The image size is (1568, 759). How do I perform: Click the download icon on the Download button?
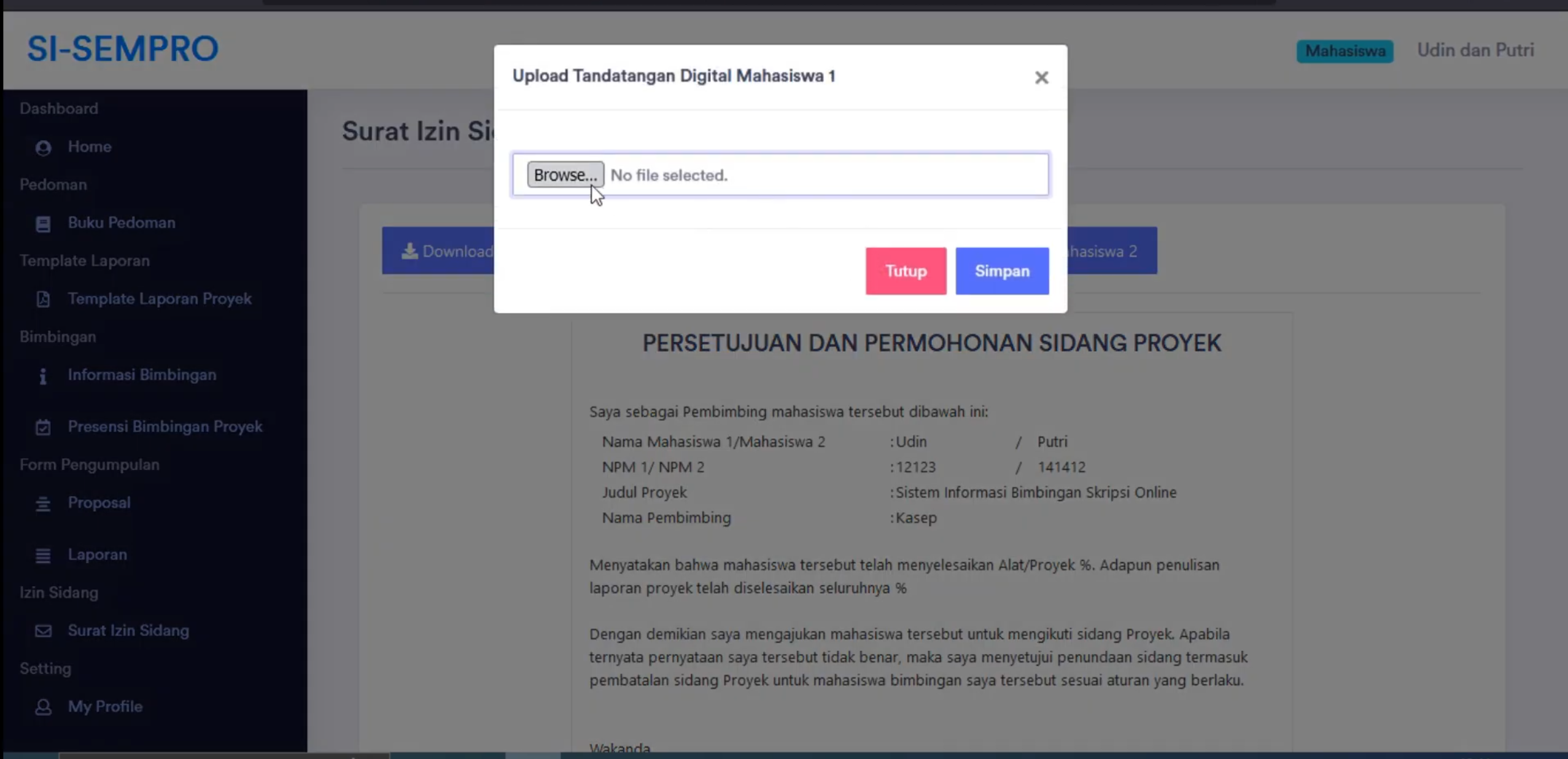(409, 251)
